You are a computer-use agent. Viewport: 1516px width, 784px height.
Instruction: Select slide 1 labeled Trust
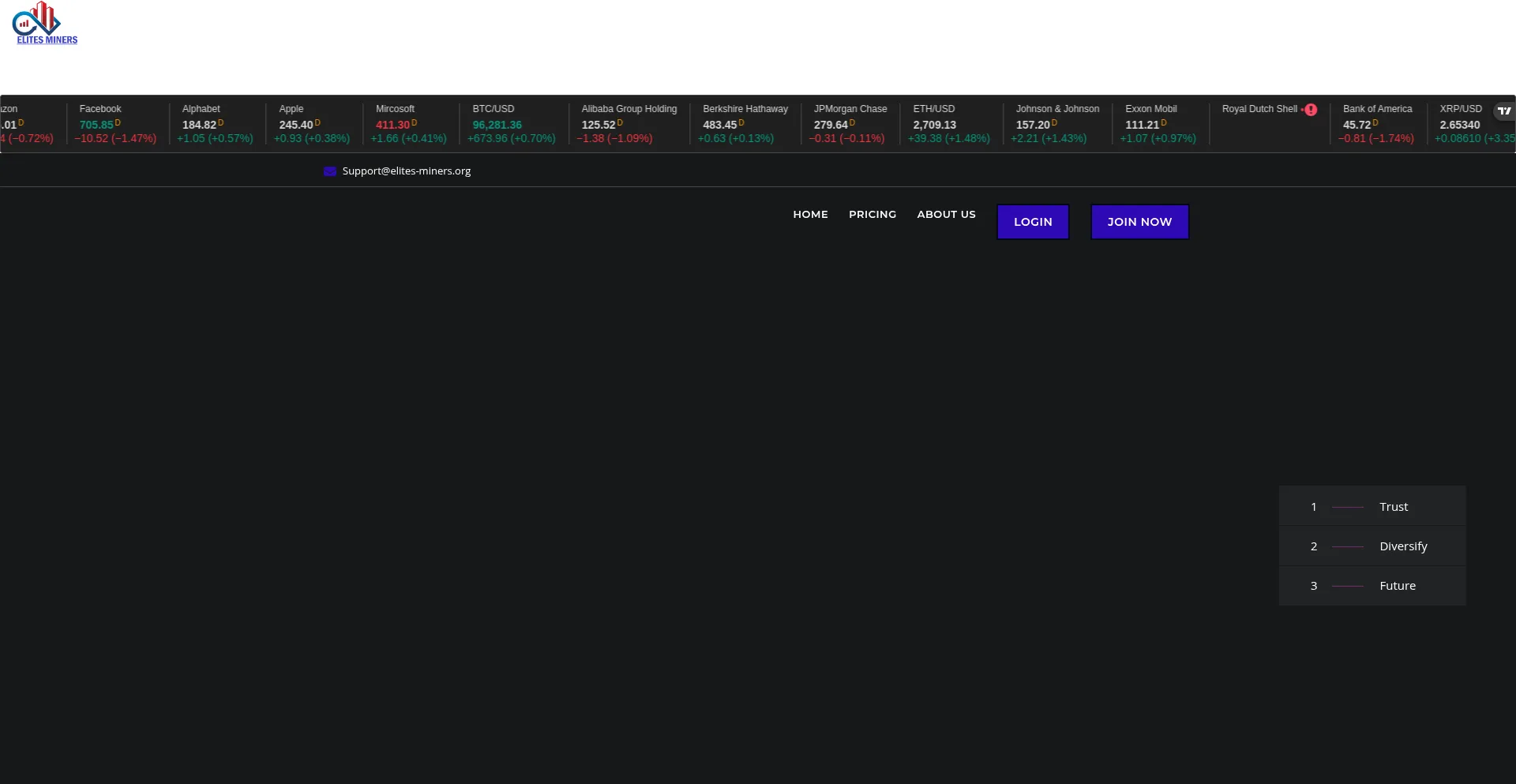tap(1372, 507)
